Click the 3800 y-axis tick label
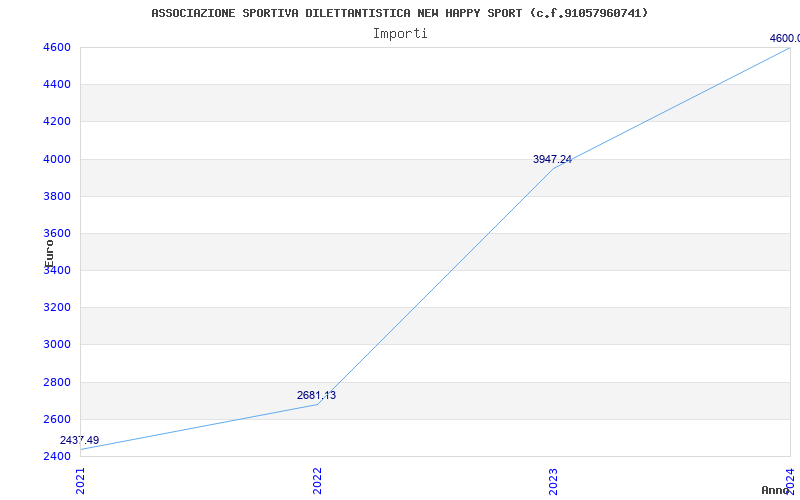 coord(57,196)
